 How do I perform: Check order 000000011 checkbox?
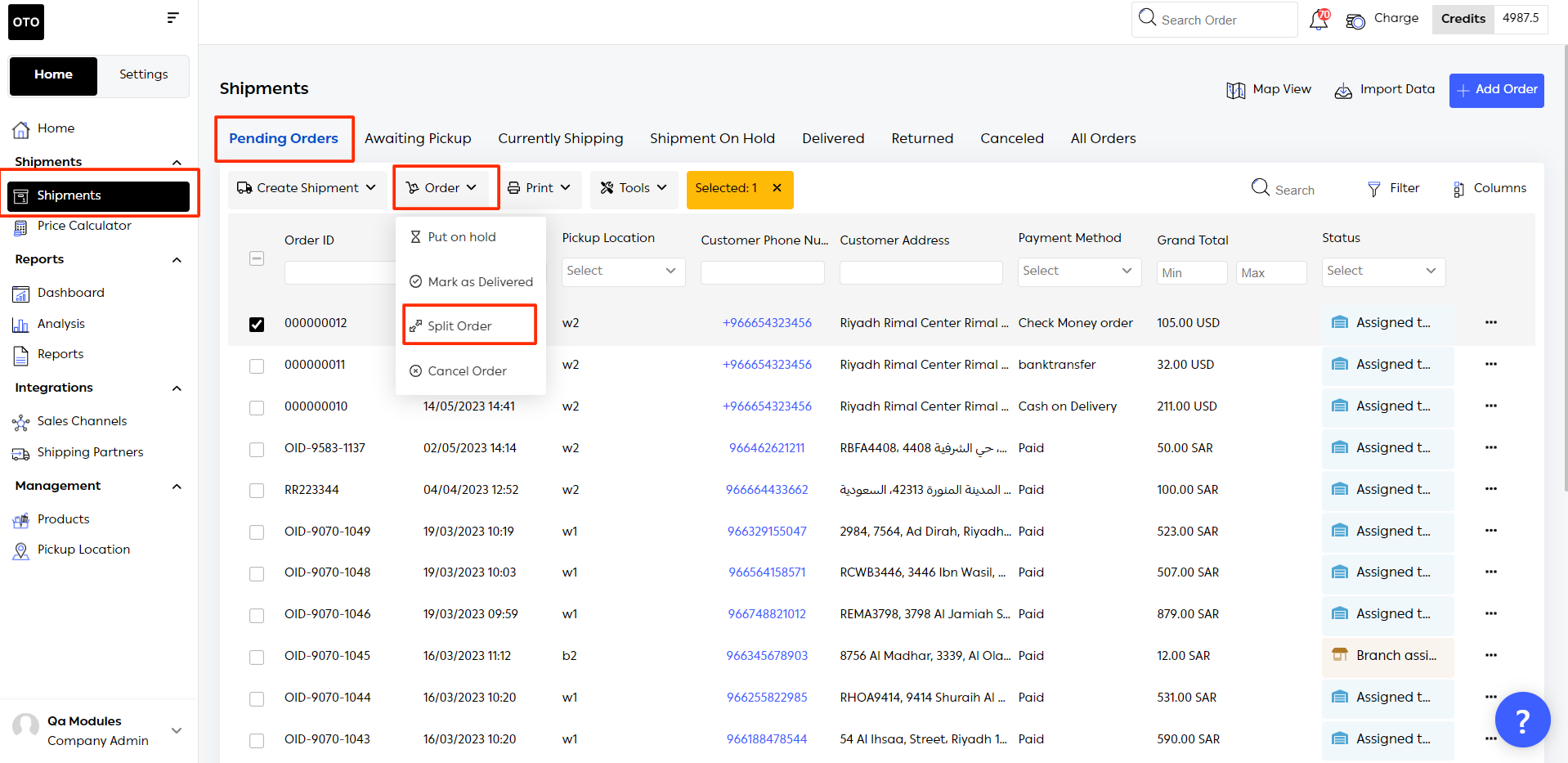pyautogui.click(x=257, y=366)
